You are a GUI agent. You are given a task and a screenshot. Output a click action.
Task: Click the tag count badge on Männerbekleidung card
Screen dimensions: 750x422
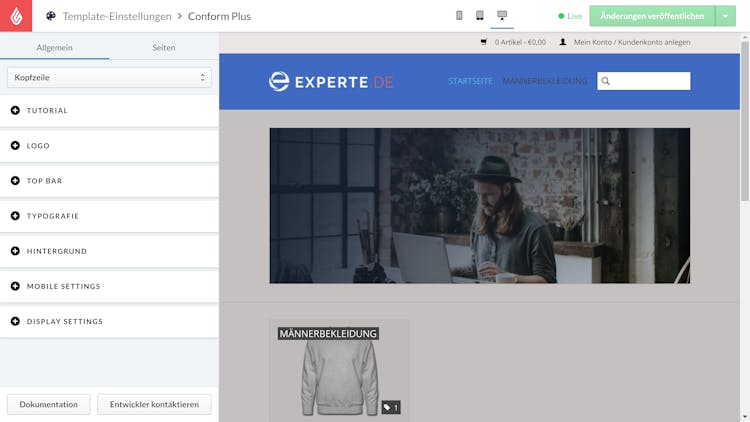pyautogui.click(x=391, y=408)
